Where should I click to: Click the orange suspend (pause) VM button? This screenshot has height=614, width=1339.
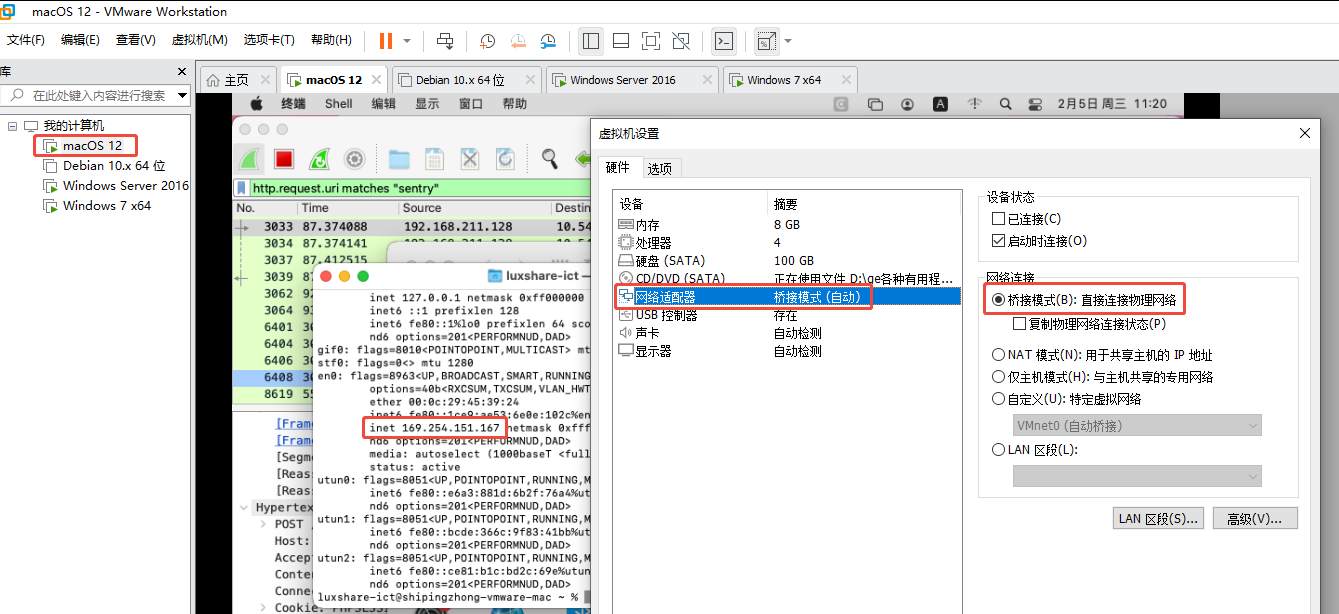pos(386,41)
